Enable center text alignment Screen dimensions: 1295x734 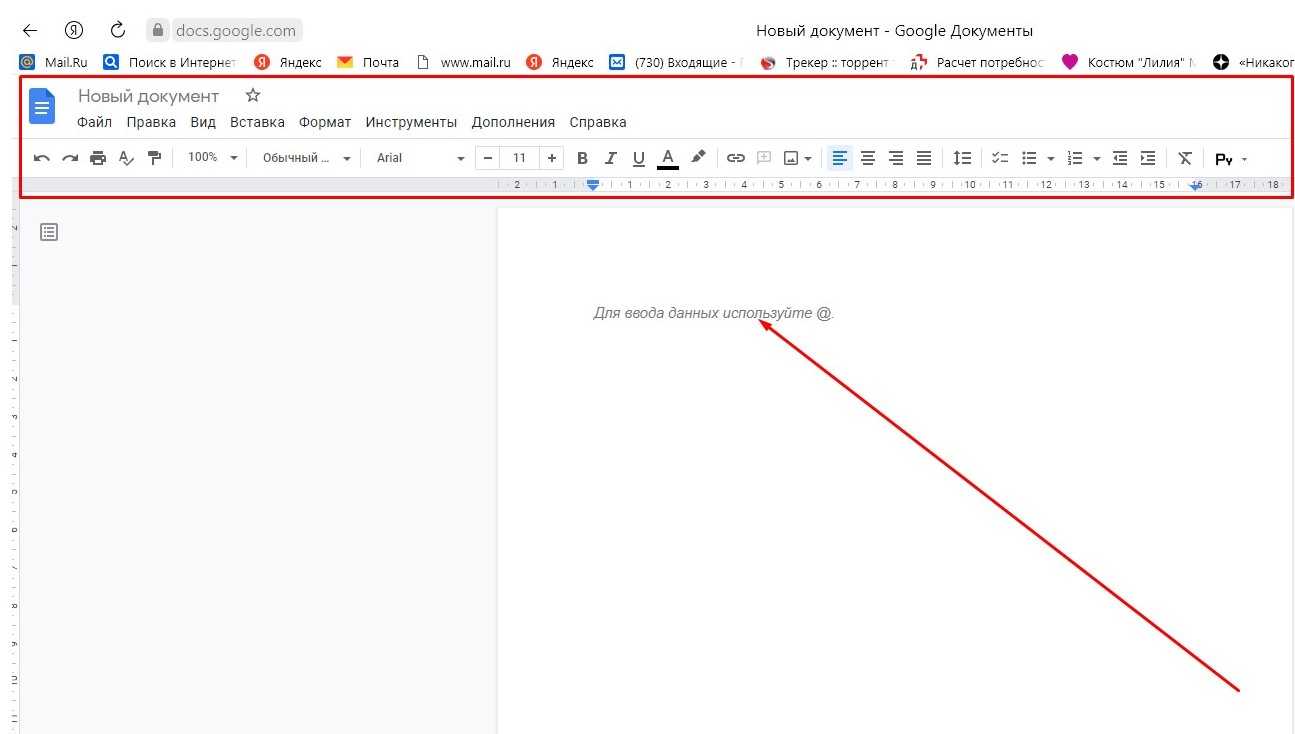868,158
